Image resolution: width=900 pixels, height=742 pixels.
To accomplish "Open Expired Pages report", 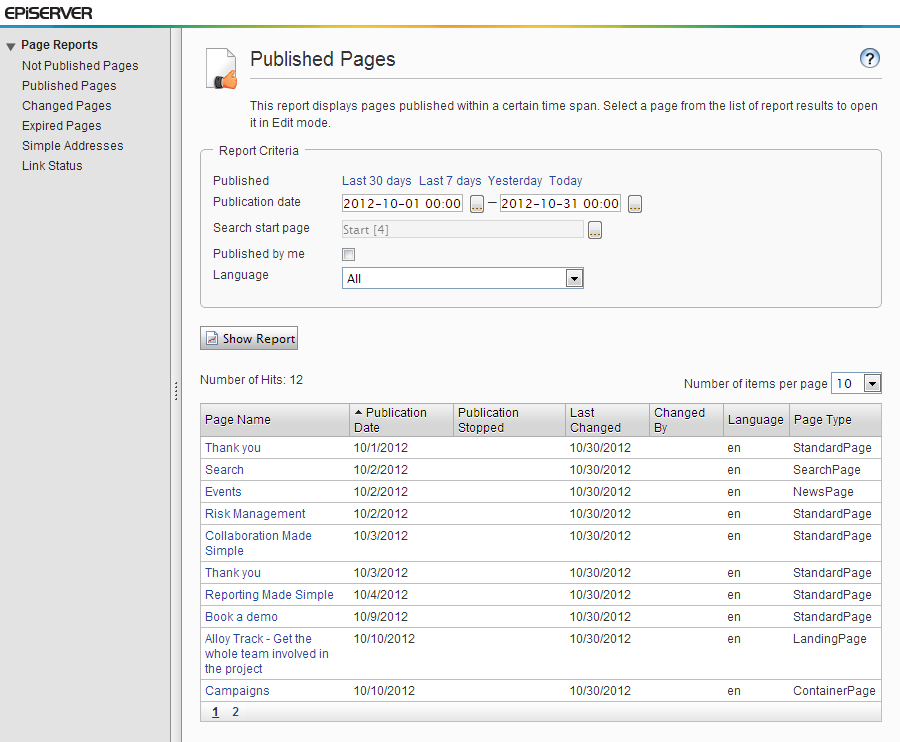I will click(x=61, y=126).
